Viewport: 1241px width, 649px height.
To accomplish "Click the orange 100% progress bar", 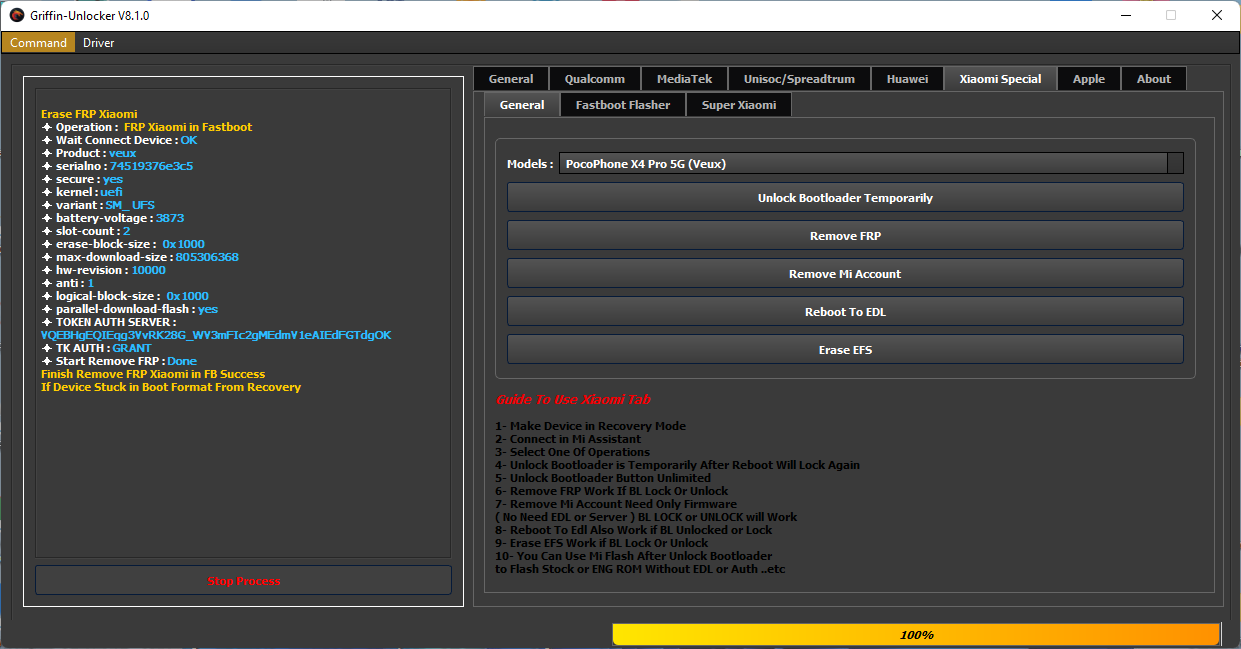I will pyautogui.click(x=916, y=635).
